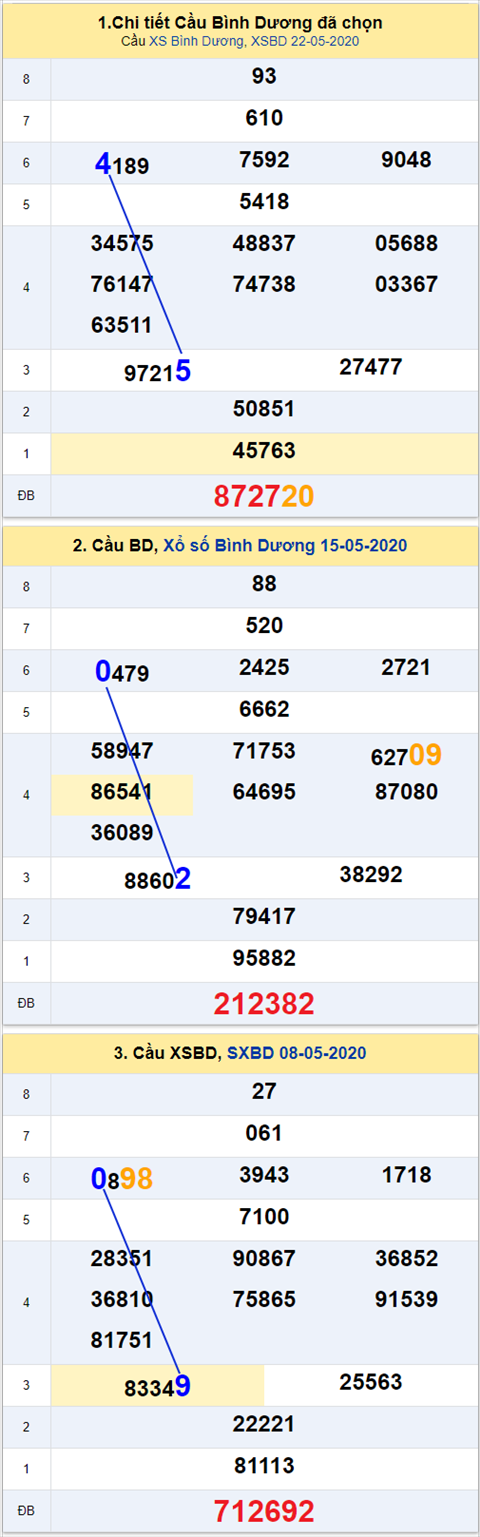Click the number 36089

pyautogui.click(x=122, y=833)
